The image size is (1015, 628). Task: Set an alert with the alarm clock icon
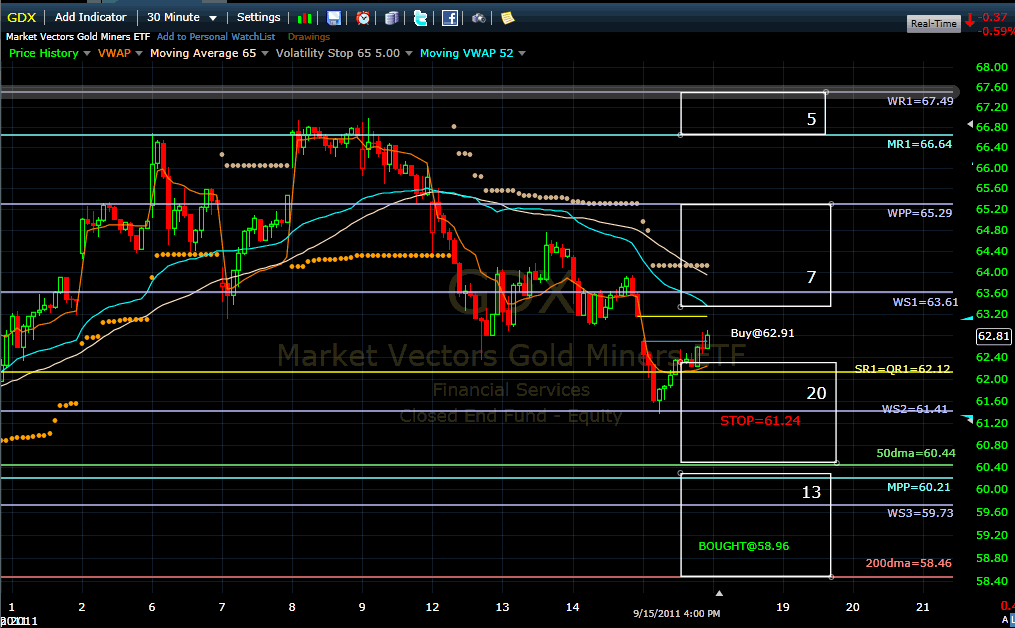(x=363, y=17)
